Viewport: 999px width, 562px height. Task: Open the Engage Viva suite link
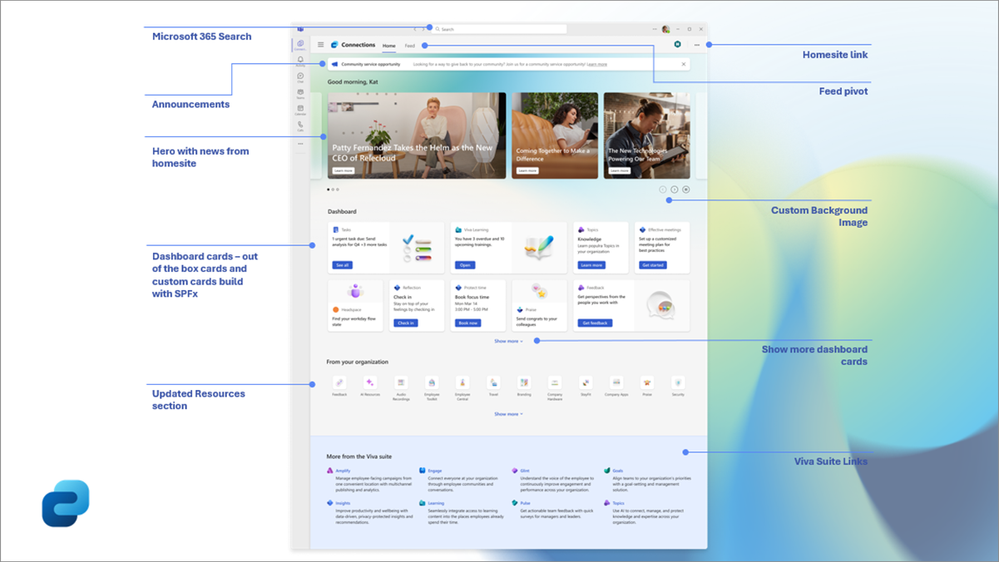click(435, 471)
